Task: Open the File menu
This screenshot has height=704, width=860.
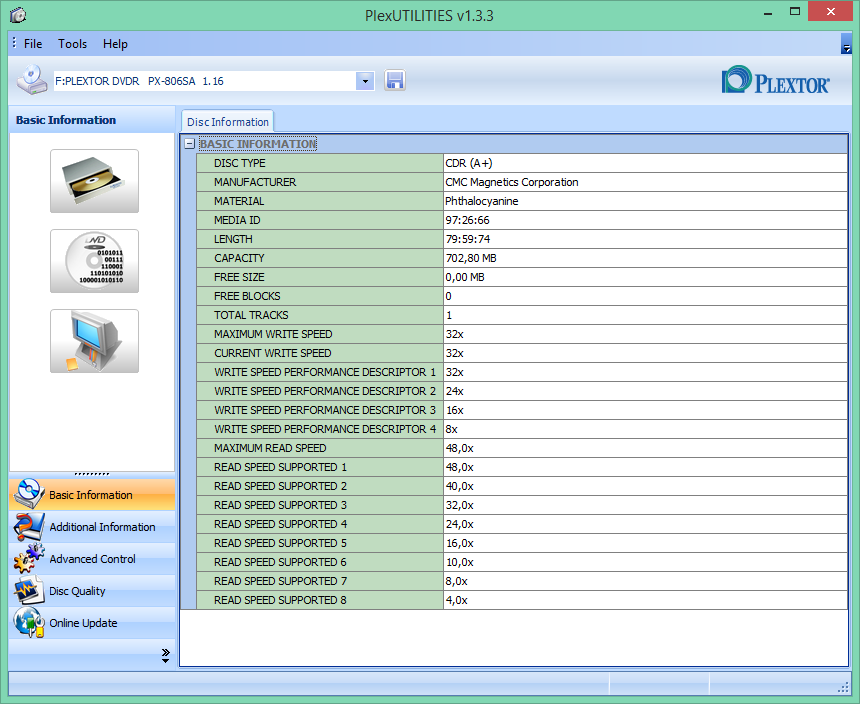Action: [33, 44]
